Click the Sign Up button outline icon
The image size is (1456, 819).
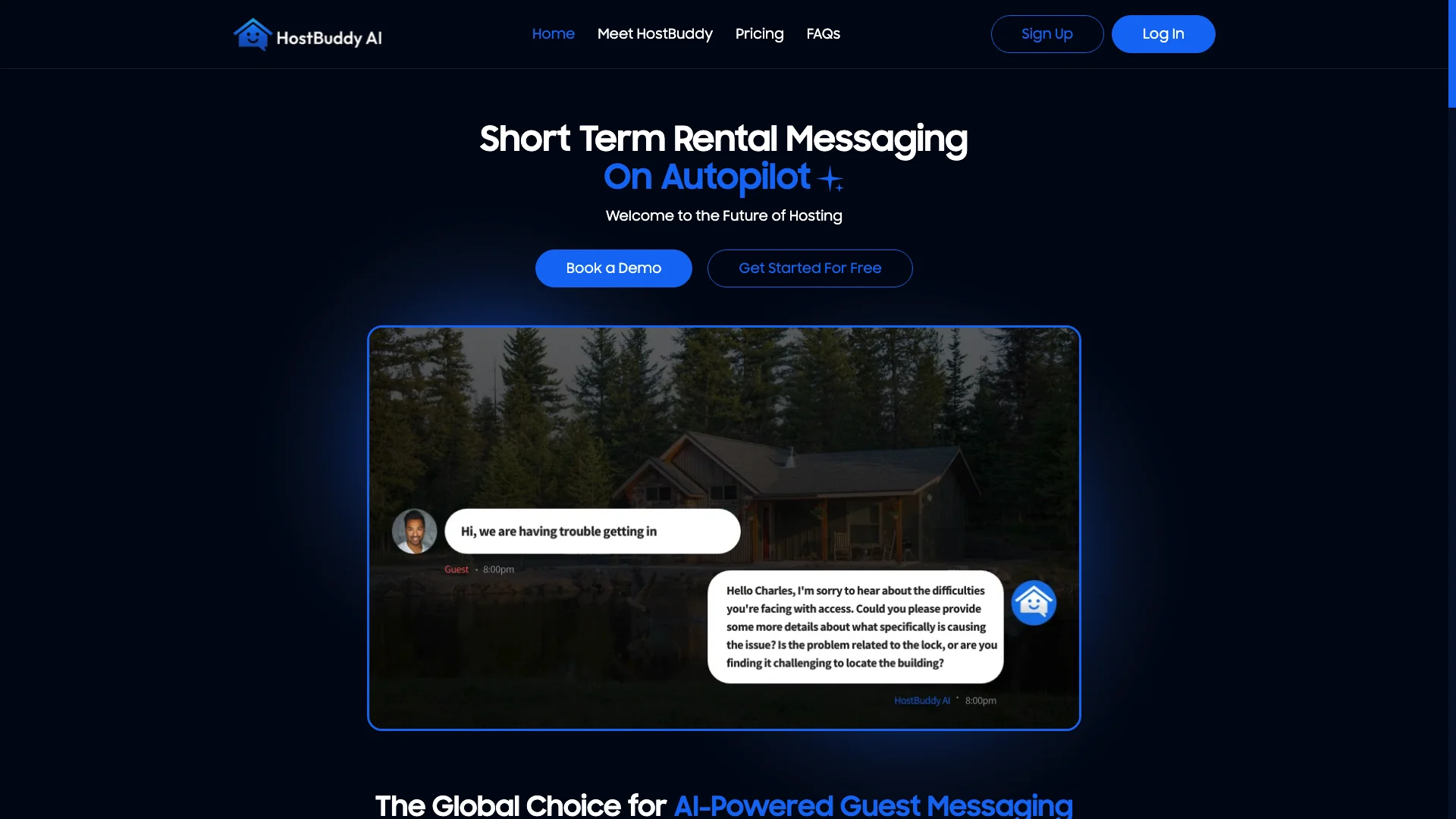click(1047, 34)
